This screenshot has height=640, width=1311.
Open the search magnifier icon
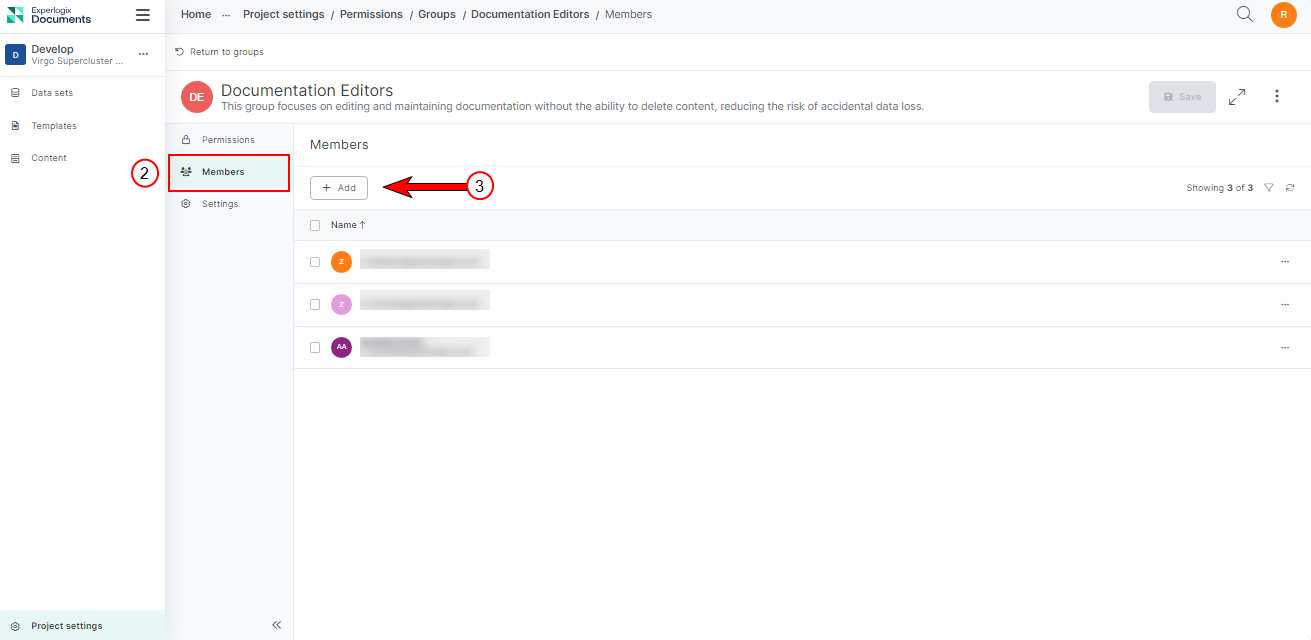pos(1244,14)
